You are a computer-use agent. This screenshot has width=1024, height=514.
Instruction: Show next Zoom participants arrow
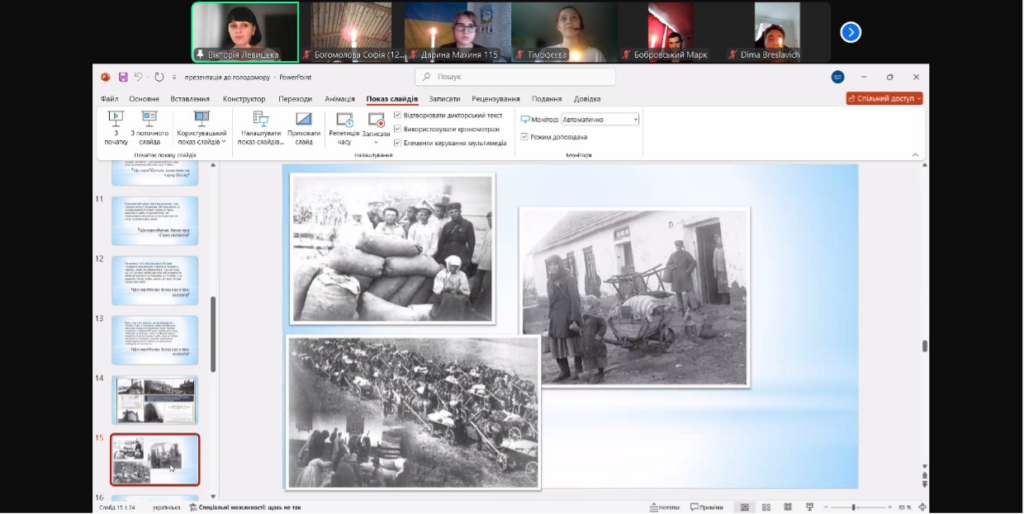point(850,32)
